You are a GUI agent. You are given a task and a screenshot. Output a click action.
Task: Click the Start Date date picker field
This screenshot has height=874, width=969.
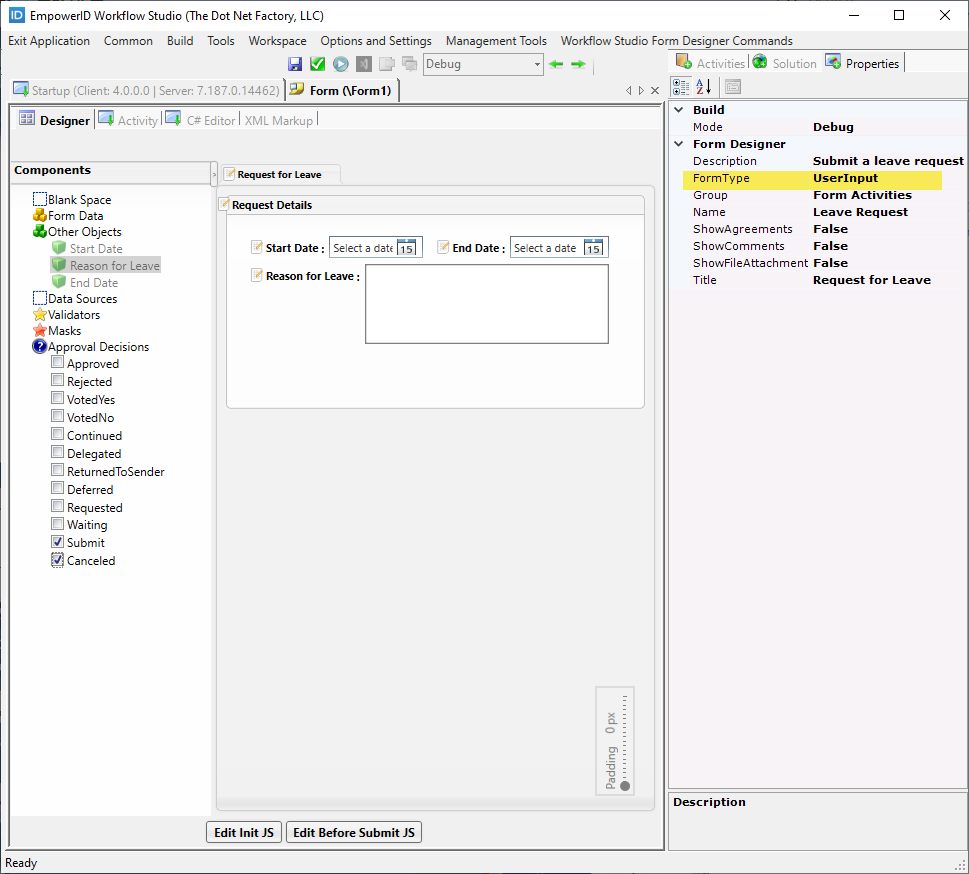point(369,247)
